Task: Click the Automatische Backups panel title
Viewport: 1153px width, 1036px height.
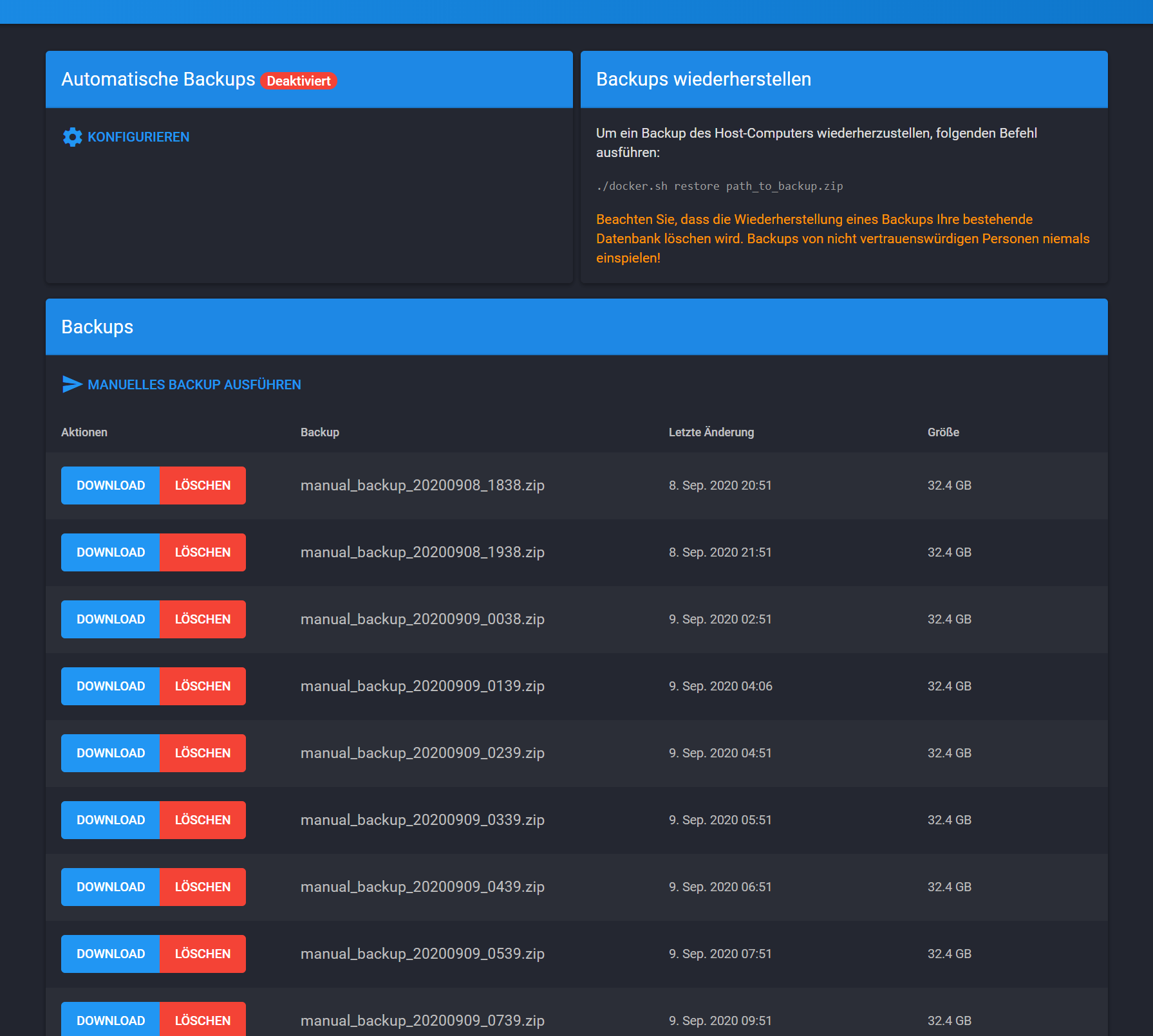Action: pos(158,79)
